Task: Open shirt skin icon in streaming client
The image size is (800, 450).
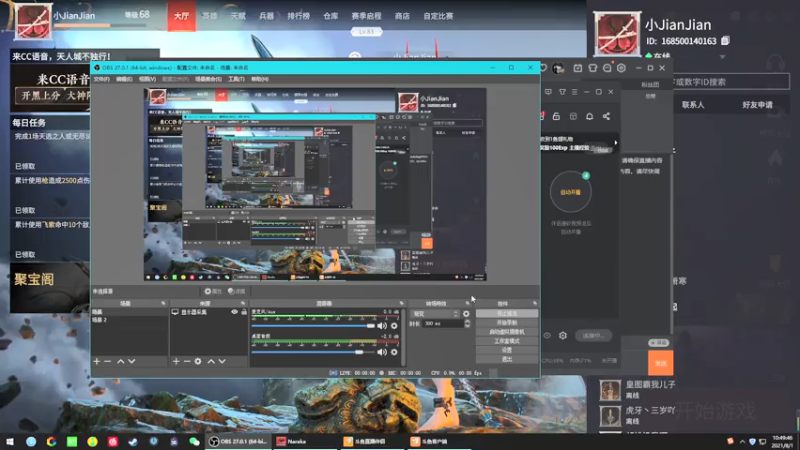Action: 592,68
